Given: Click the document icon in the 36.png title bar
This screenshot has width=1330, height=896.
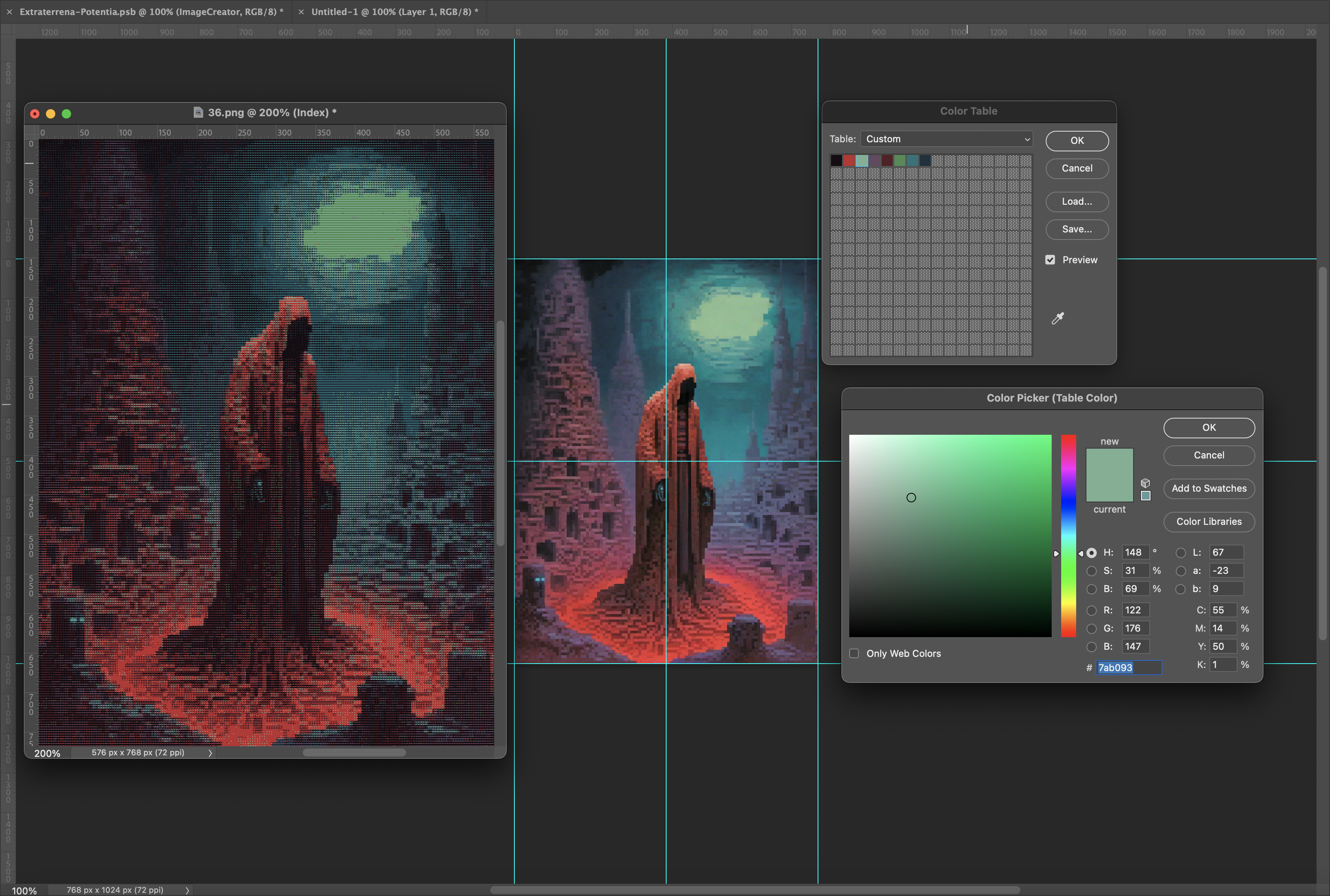Looking at the screenshot, I should coord(198,112).
